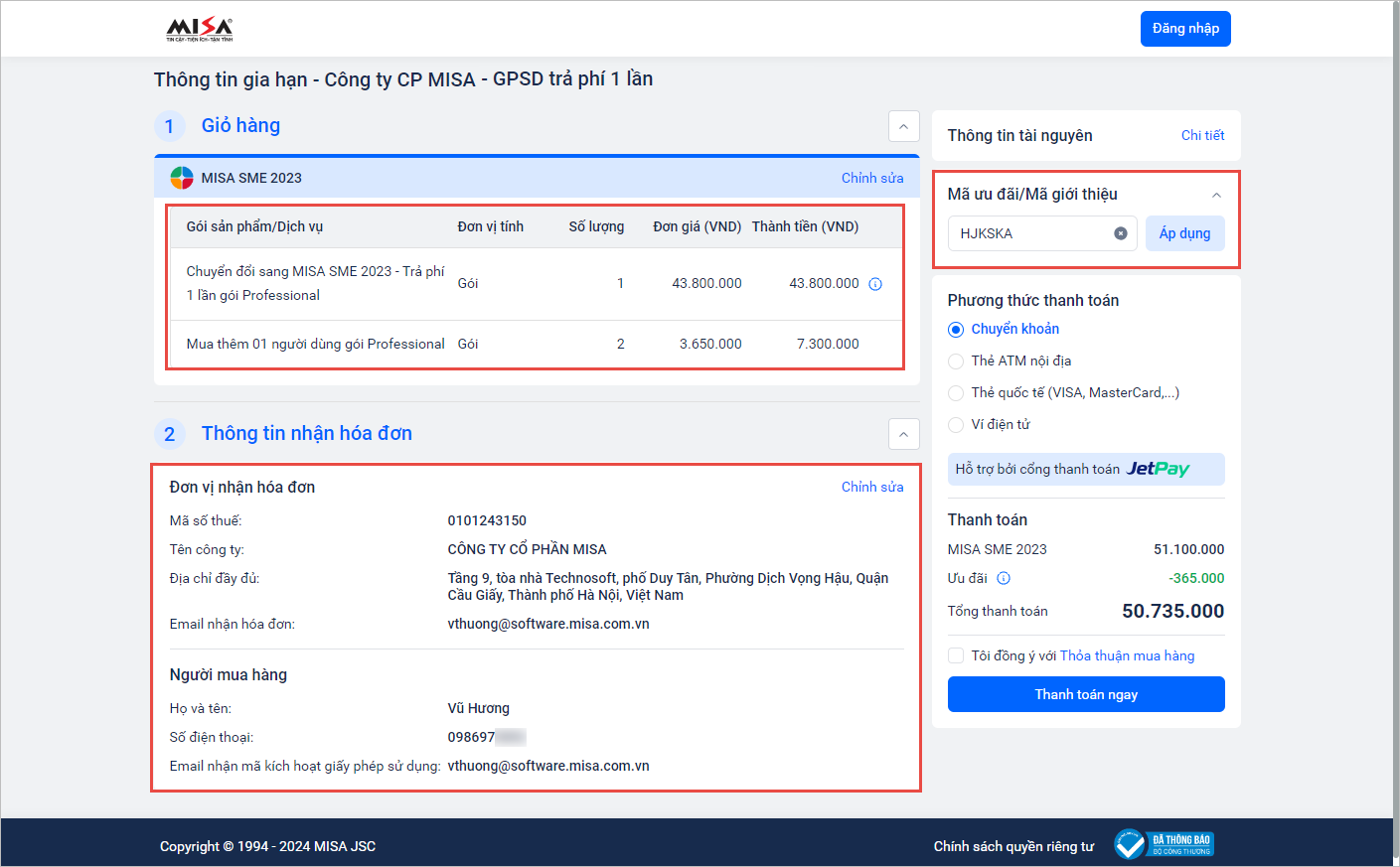Collapse Thông tin nhận hóa đơn section
Image resolution: width=1400 pixels, height=867 pixels.
903,434
